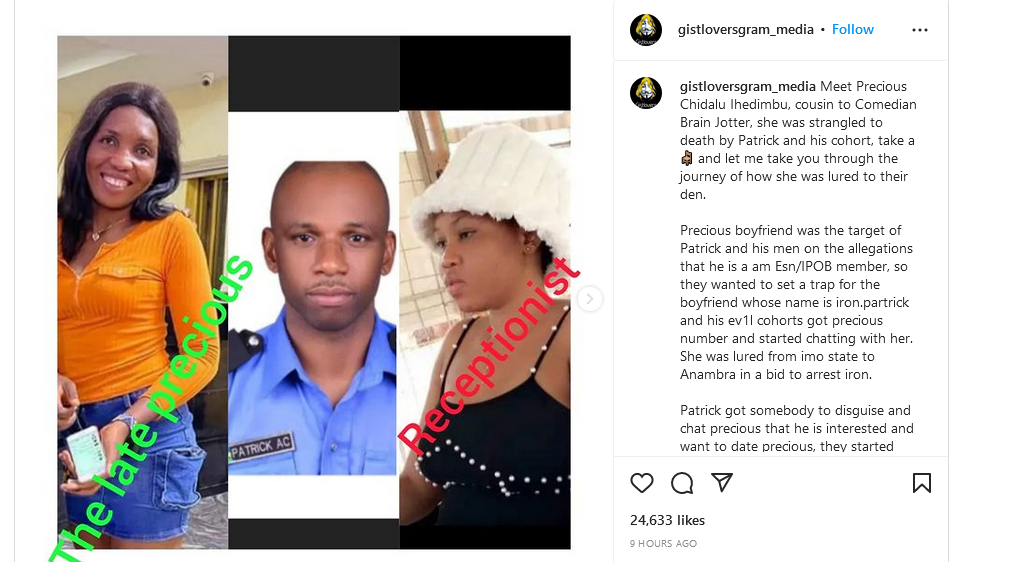View the 24,633 likes list
The image size is (1026, 562).
tap(667, 520)
